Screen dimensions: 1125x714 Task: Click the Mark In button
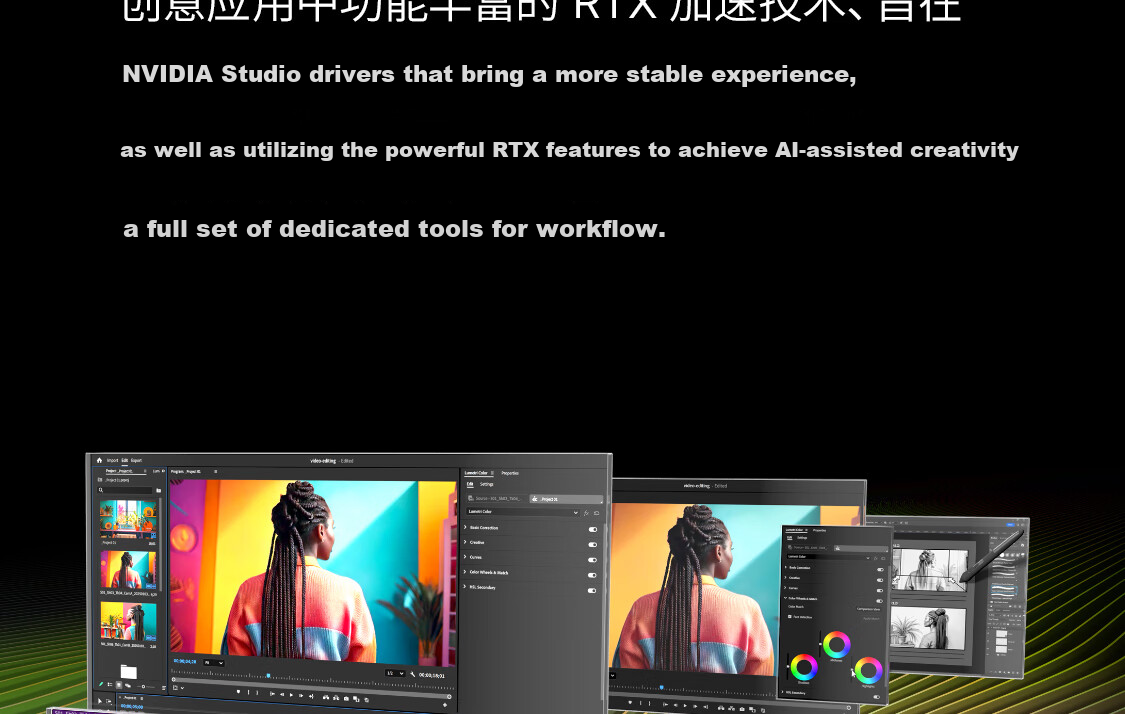pos(248,692)
